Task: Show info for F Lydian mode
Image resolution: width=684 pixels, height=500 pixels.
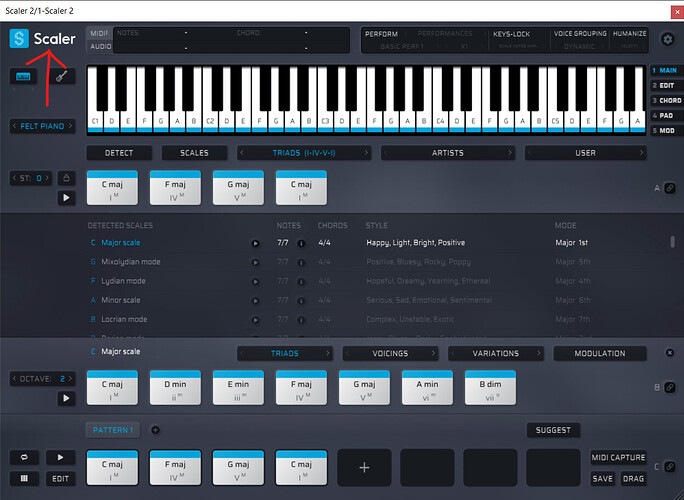Action: point(301,281)
